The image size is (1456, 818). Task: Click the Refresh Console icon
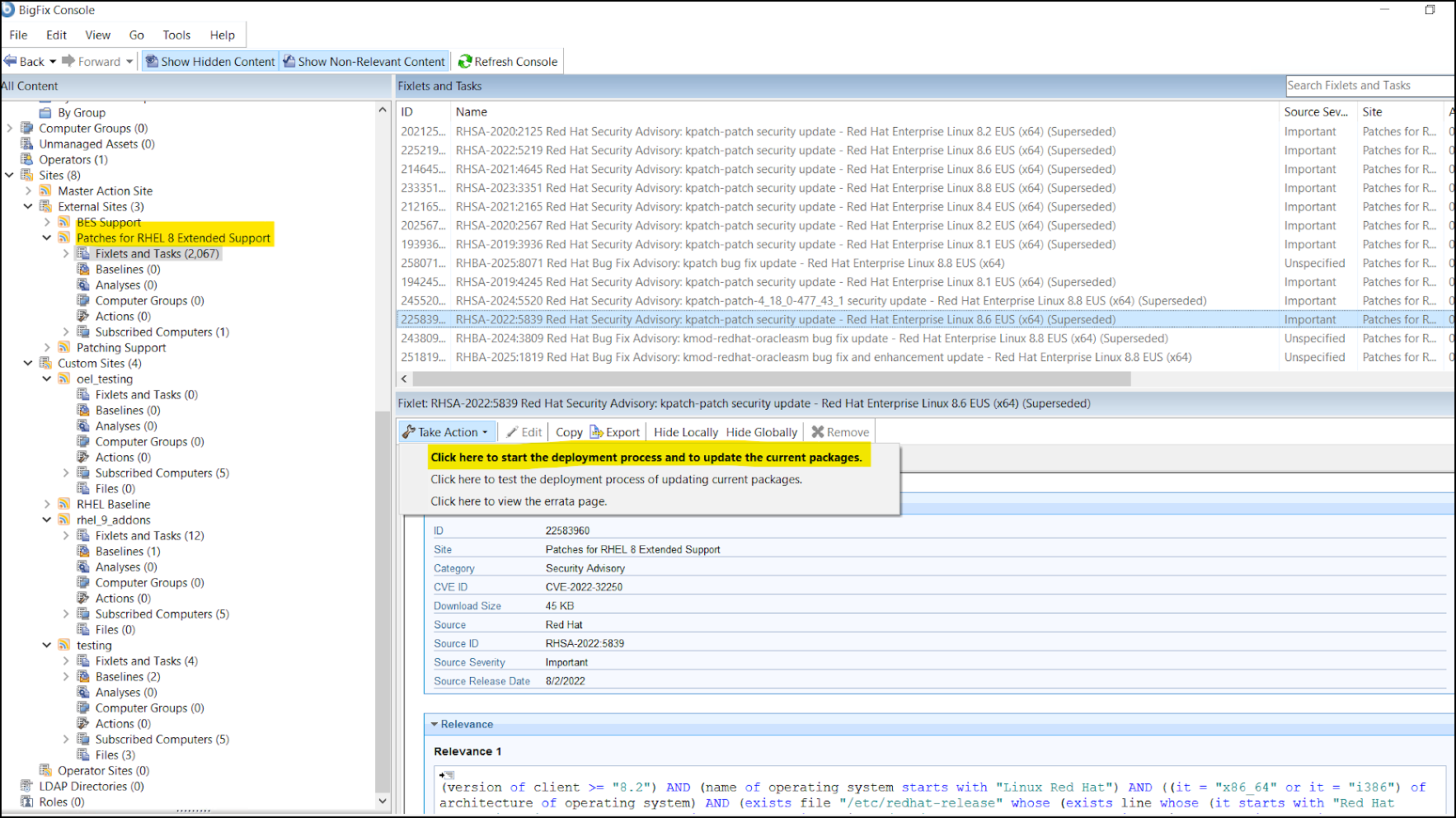[464, 61]
